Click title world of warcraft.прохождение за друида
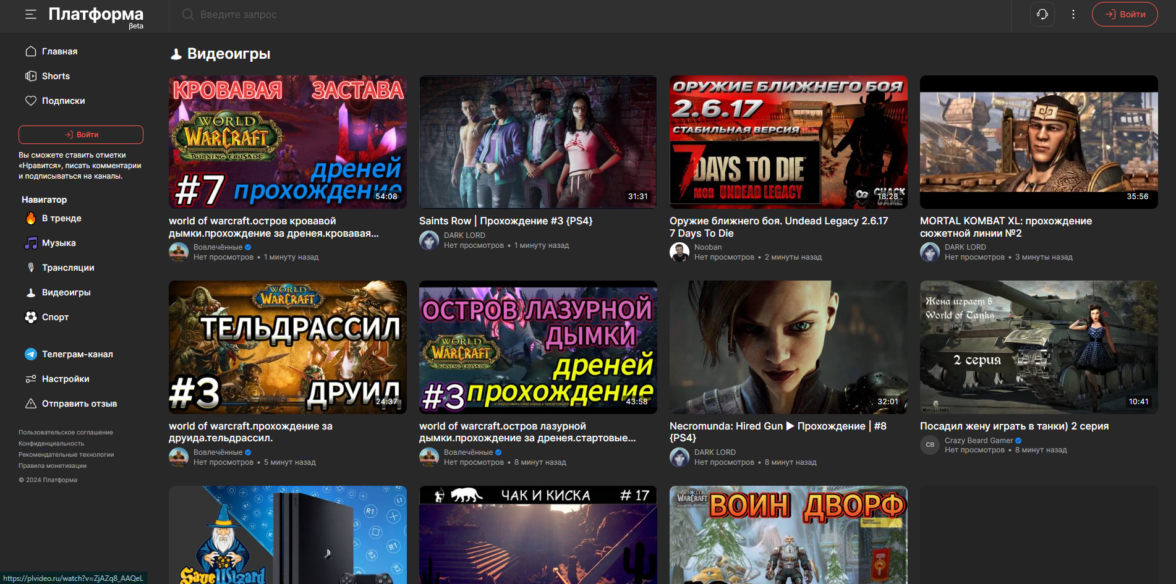The width and height of the screenshot is (1176, 584). pyautogui.click(x=250, y=432)
